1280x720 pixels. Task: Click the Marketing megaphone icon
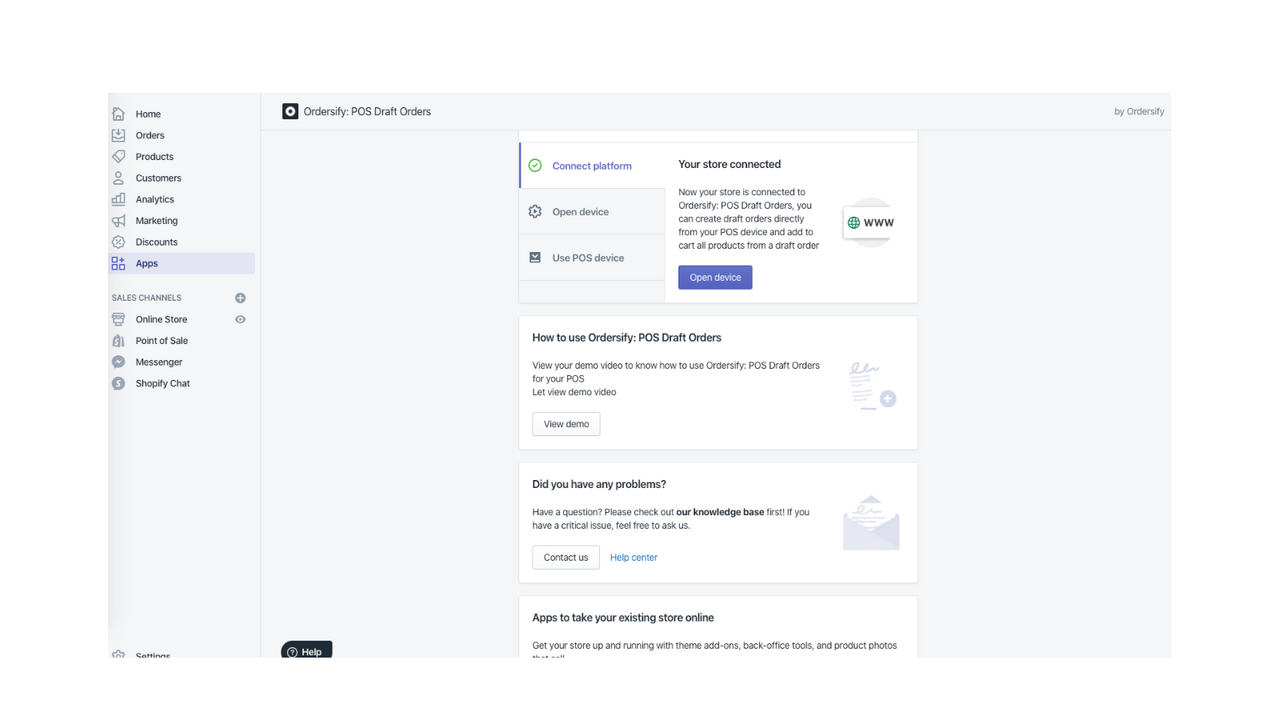[x=118, y=221]
